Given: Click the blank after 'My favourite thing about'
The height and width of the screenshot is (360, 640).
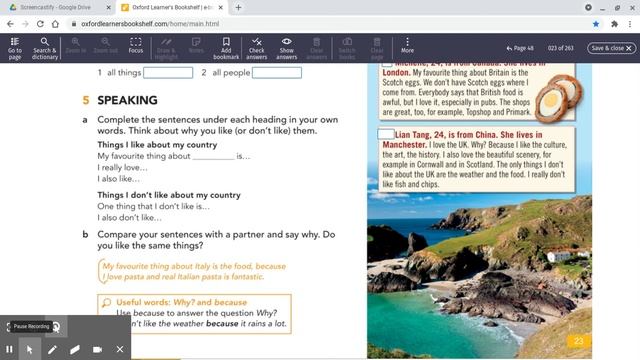Looking at the screenshot, I should point(213,157).
